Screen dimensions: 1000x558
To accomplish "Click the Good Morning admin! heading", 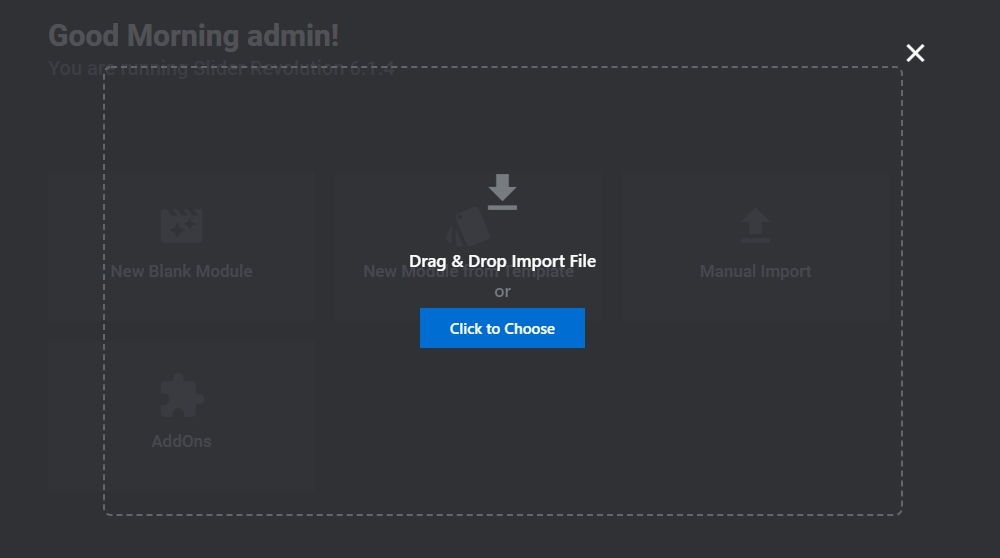I will coord(194,36).
